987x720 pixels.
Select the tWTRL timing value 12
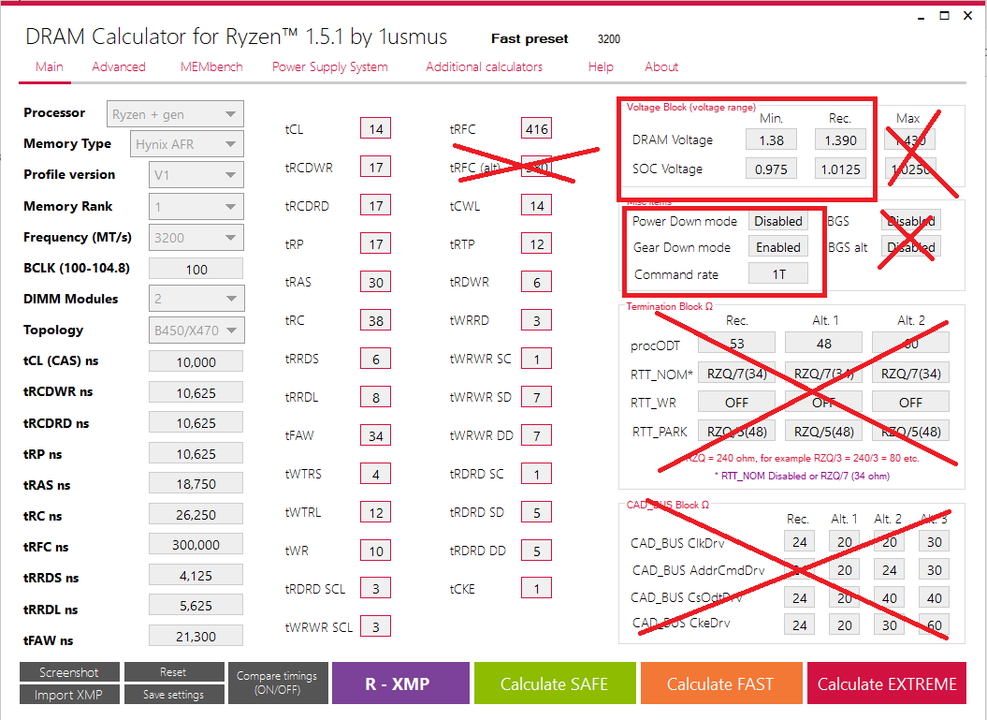point(376,512)
